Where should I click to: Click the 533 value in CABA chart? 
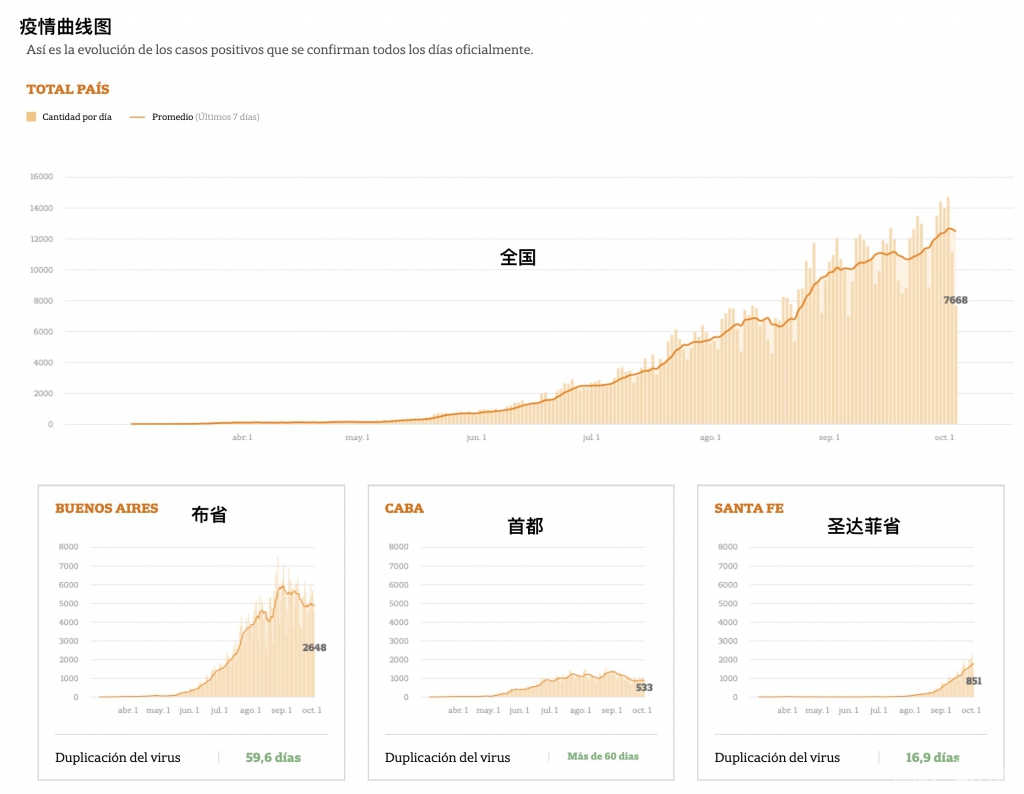click(x=643, y=688)
